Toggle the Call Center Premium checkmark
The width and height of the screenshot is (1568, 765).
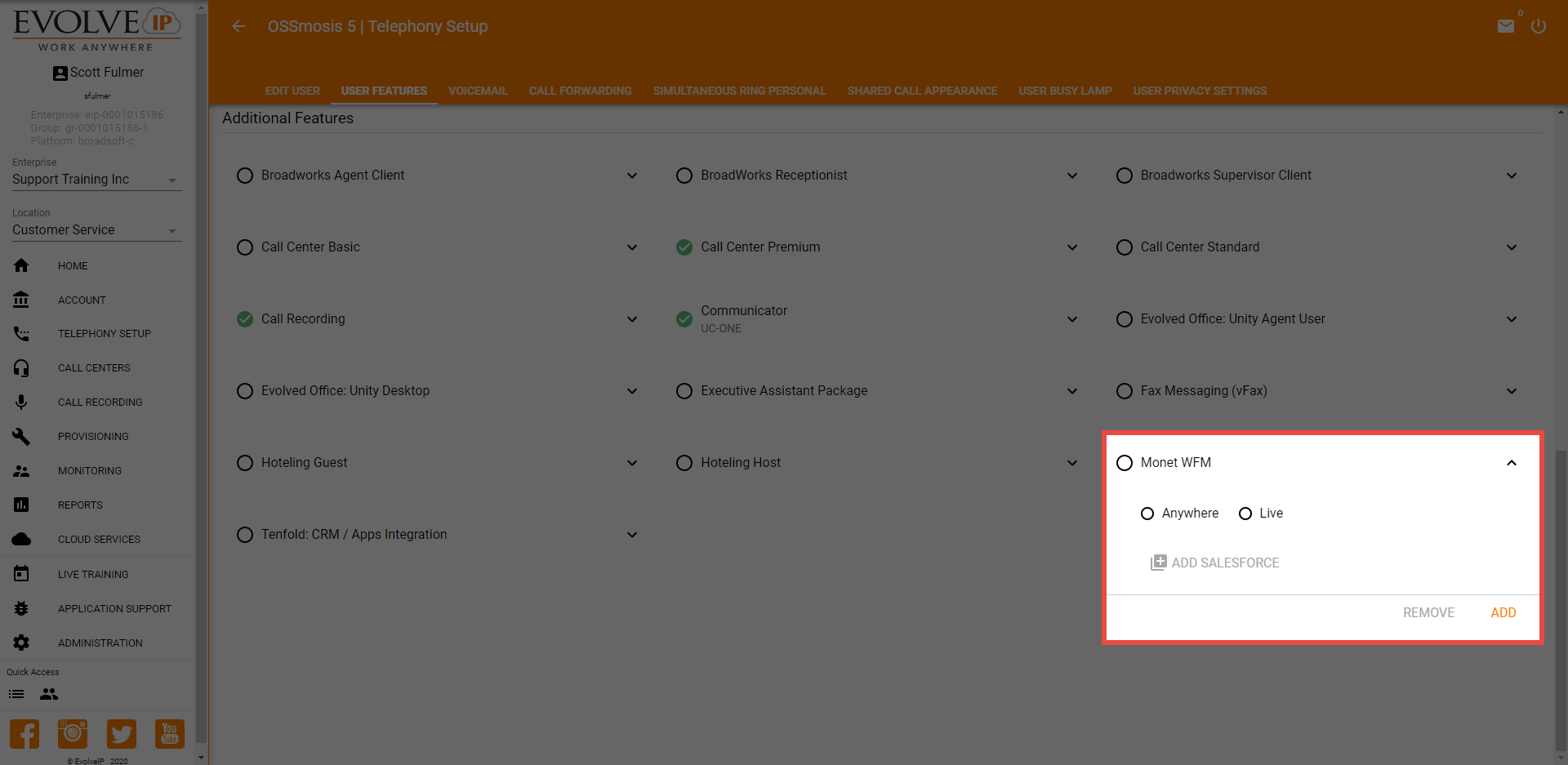(684, 247)
